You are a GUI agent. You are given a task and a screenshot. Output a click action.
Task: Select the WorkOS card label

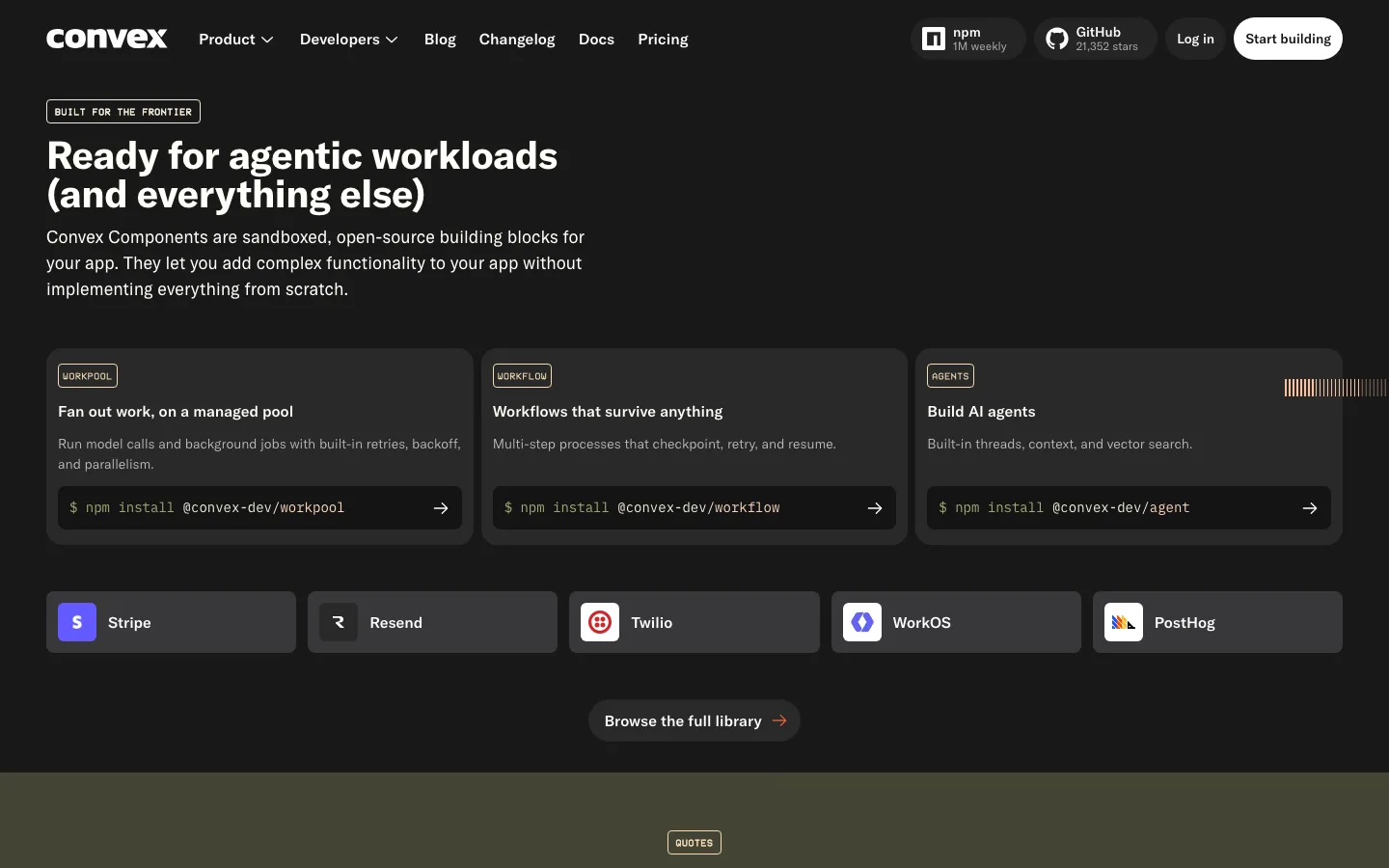click(922, 623)
